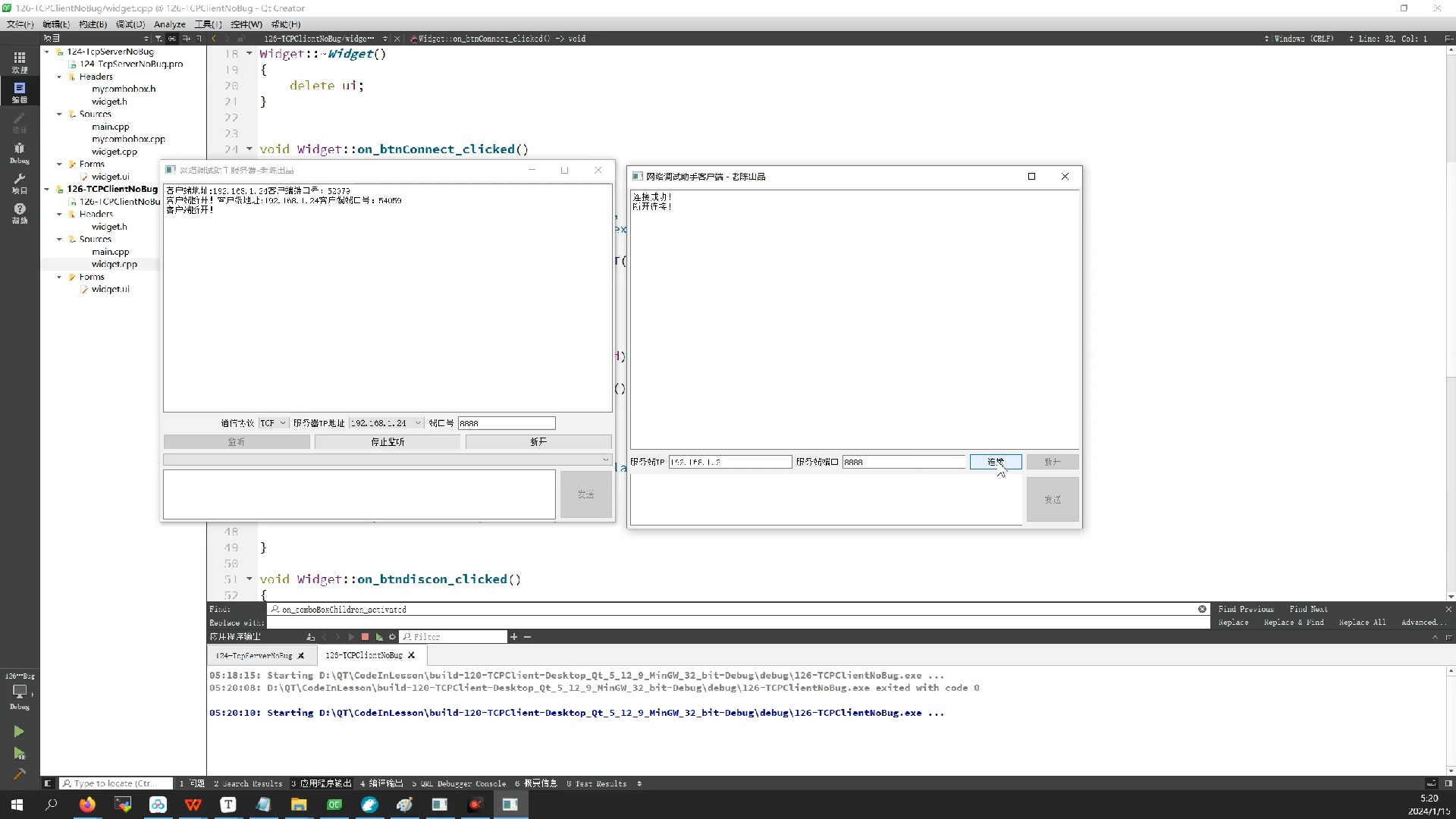Zoom out application output with minus
Screen dimensions: 1456x819
point(527,637)
